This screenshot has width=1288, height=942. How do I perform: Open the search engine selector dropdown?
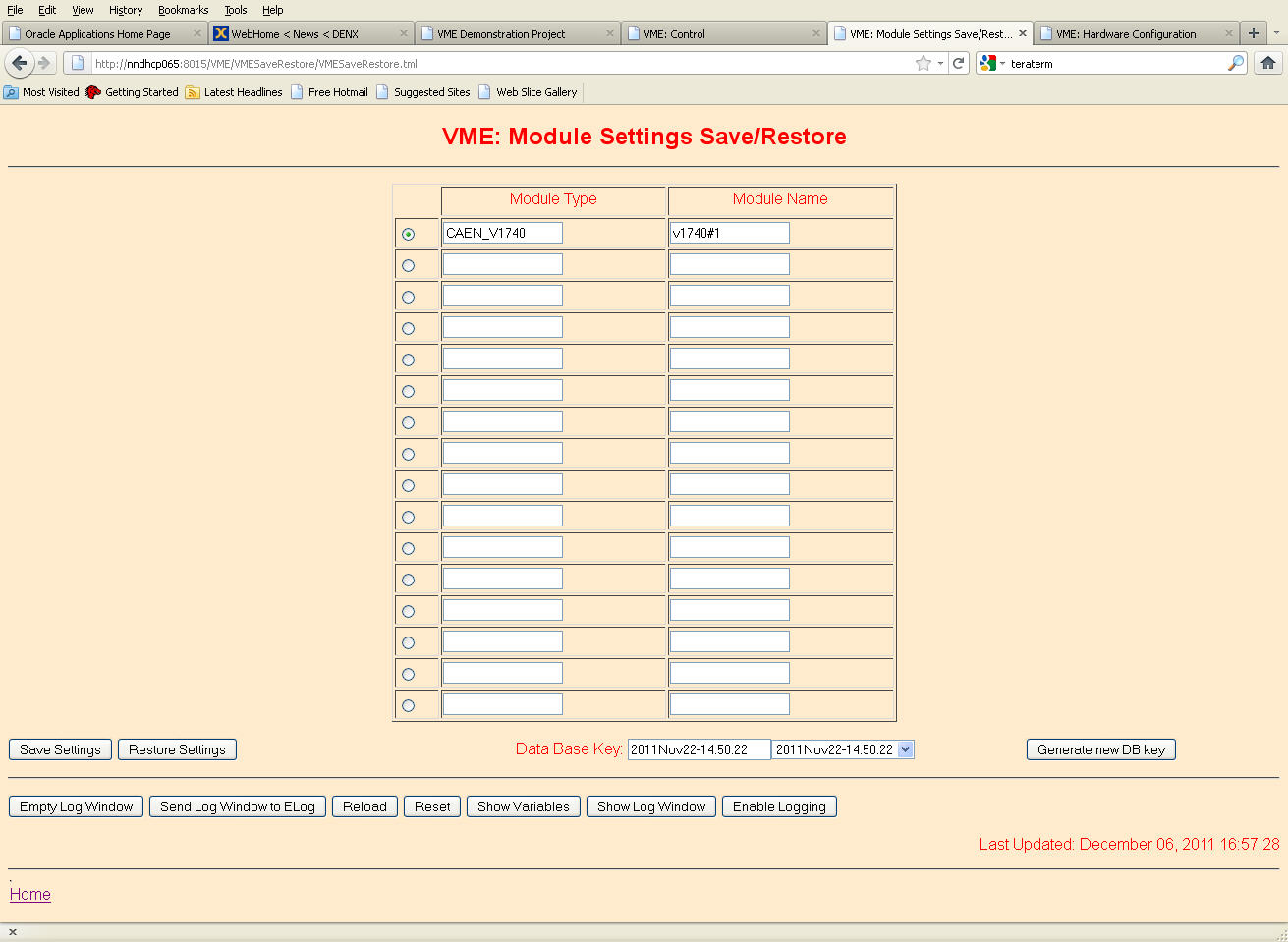992,63
